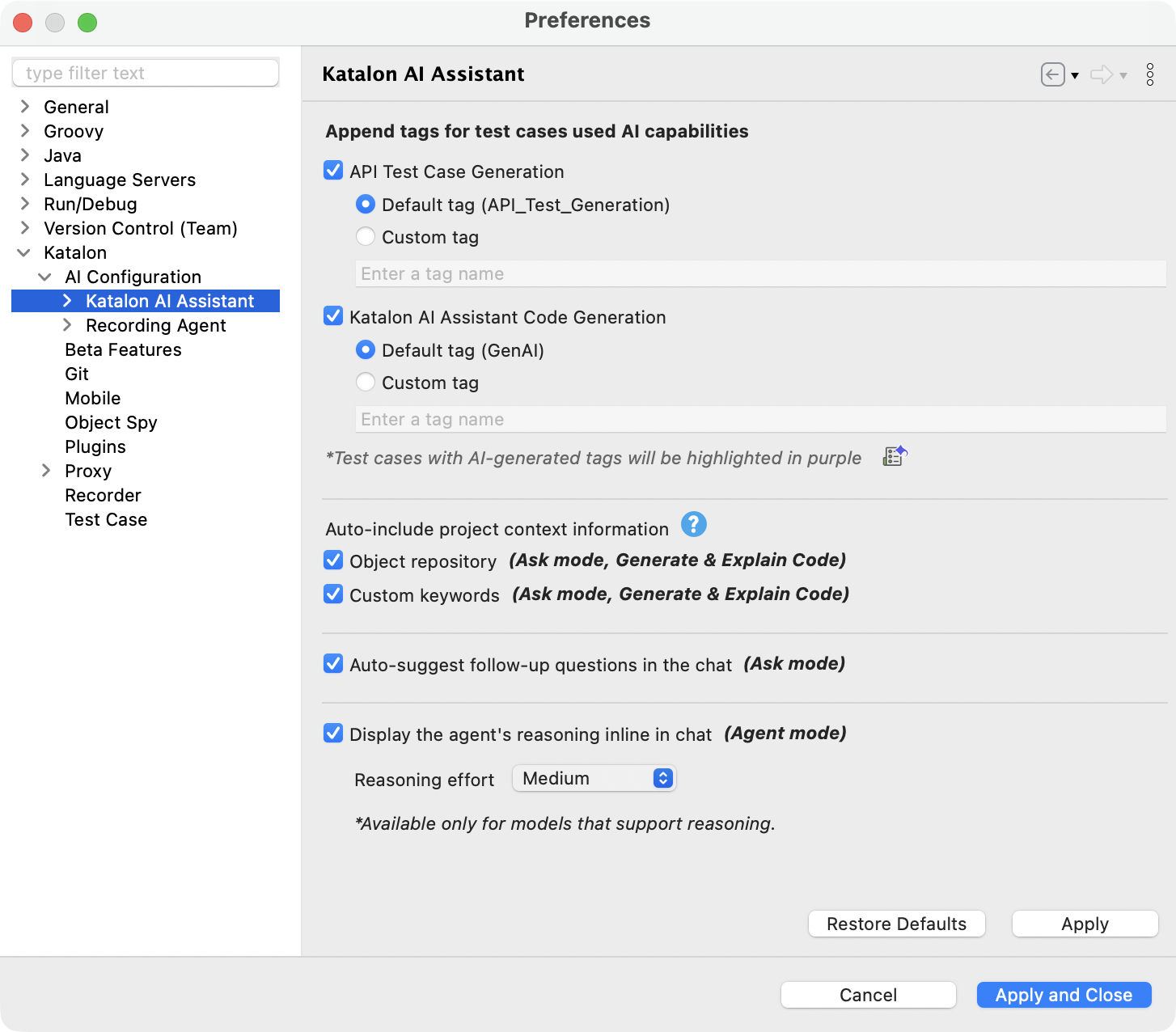This screenshot has width=1176, height=1032.
Task: Select Beta Features in the tree
Action: coord(123,349)
